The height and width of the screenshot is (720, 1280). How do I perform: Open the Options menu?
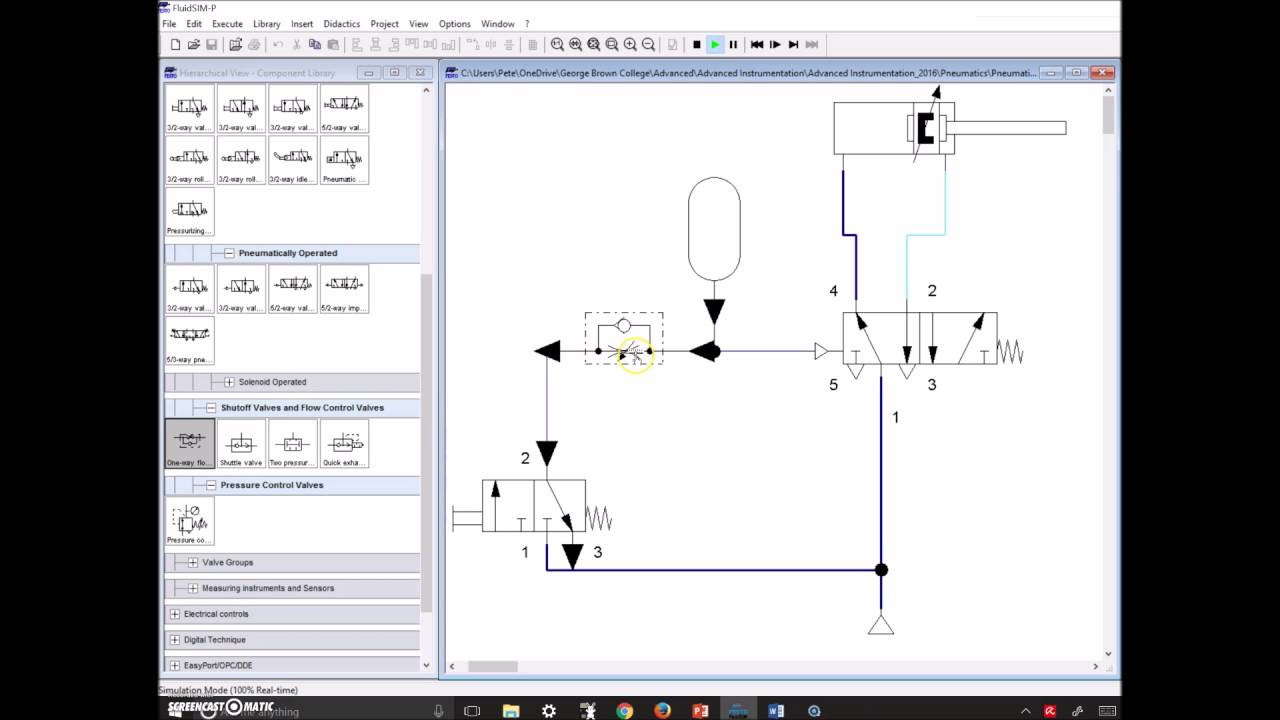[454, 24]
